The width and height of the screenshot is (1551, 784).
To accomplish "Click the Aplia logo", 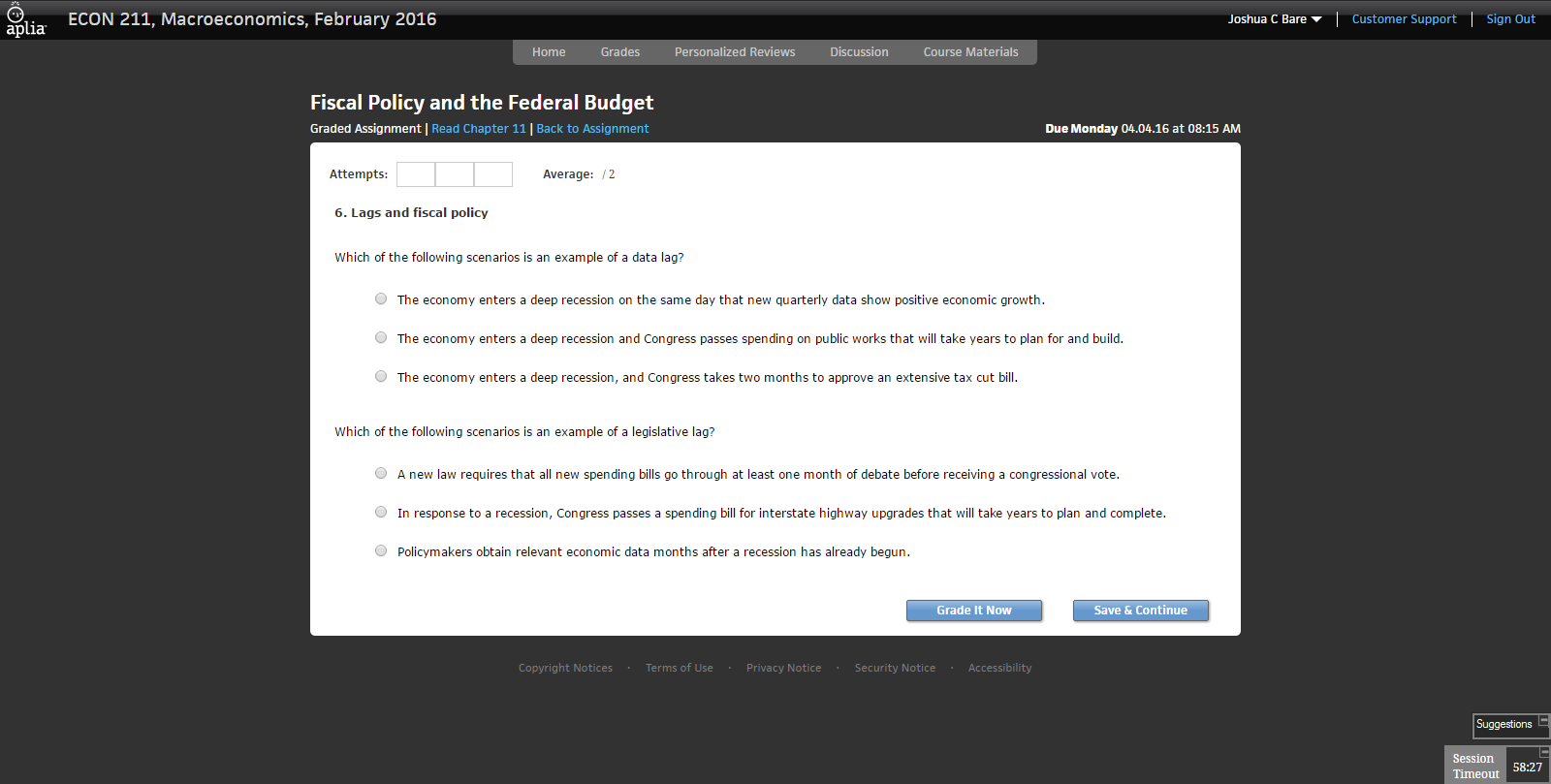I will pyautogui.click(x=25, y=20).
